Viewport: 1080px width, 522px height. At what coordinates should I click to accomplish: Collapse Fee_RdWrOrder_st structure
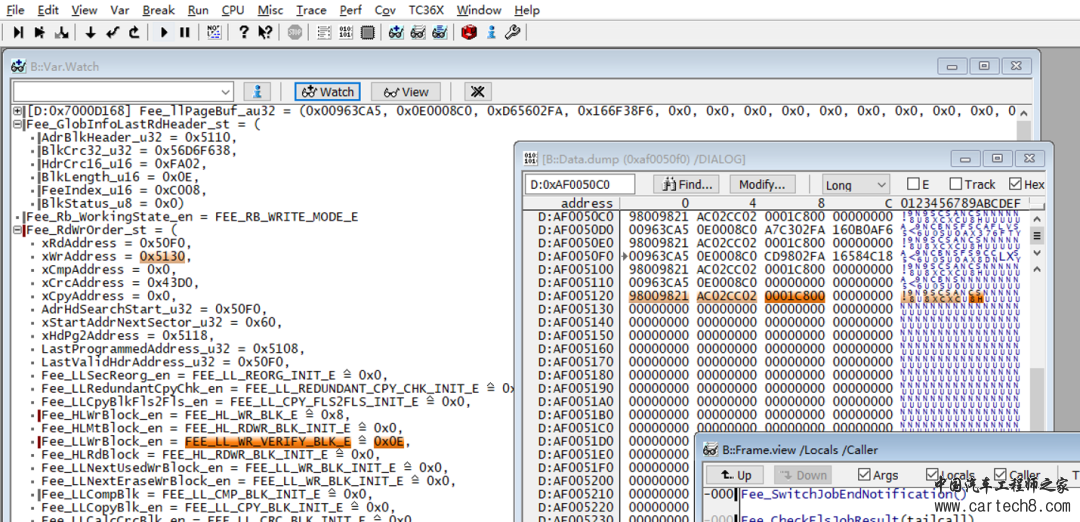point(18,229)
